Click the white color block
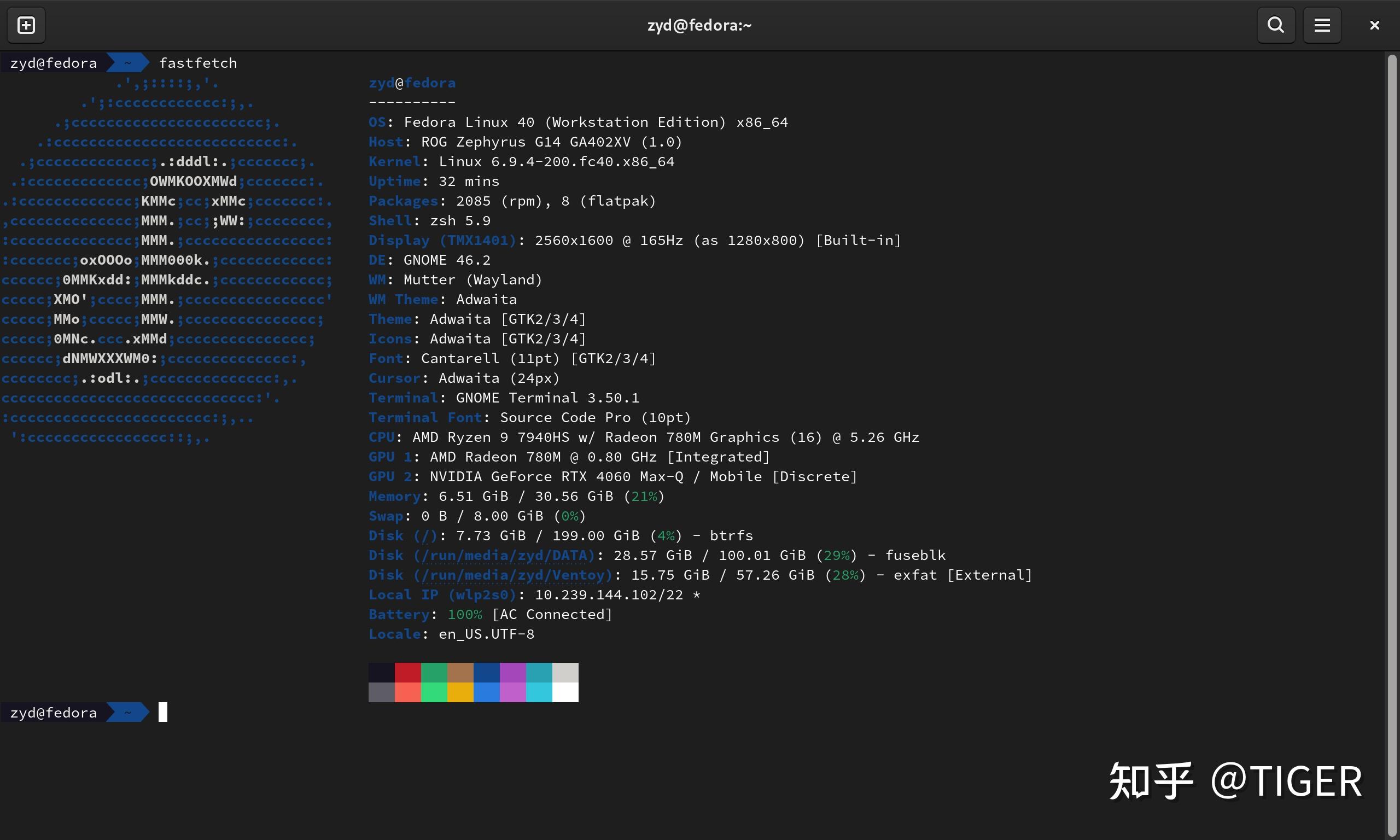Viewport: 1400px width, 840px height. [565, 692]
